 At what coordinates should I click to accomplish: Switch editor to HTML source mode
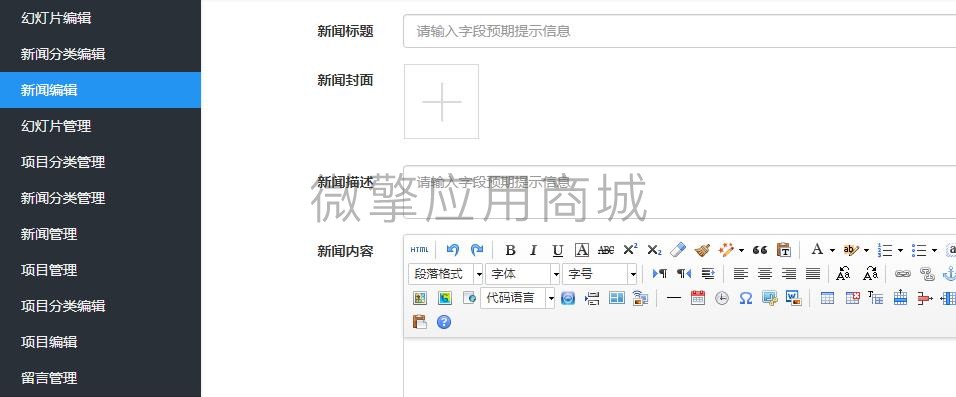[419, 250]
